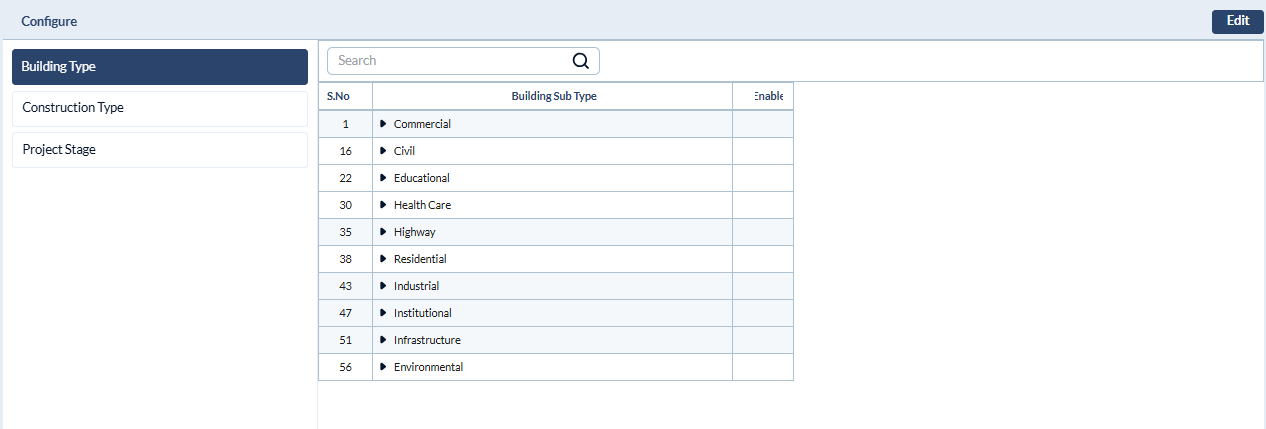The image size is (1266, 429).
Task: Click serial number 16 cell
Action: (x=345, y=151)
